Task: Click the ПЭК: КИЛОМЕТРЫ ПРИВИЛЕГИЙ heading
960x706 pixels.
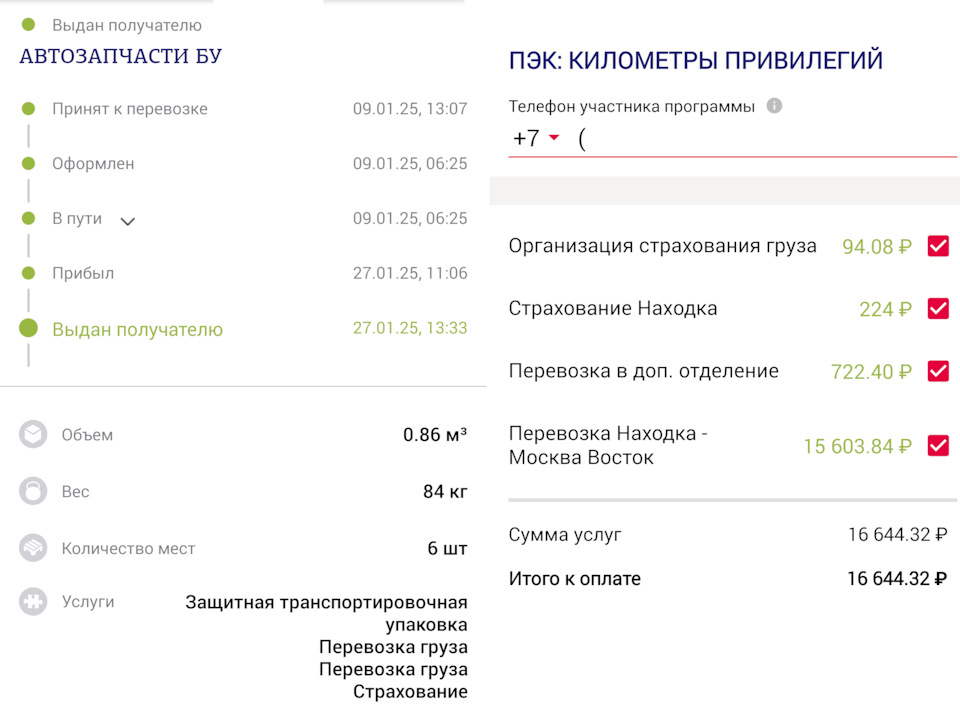Action: (x=696, y=60)
